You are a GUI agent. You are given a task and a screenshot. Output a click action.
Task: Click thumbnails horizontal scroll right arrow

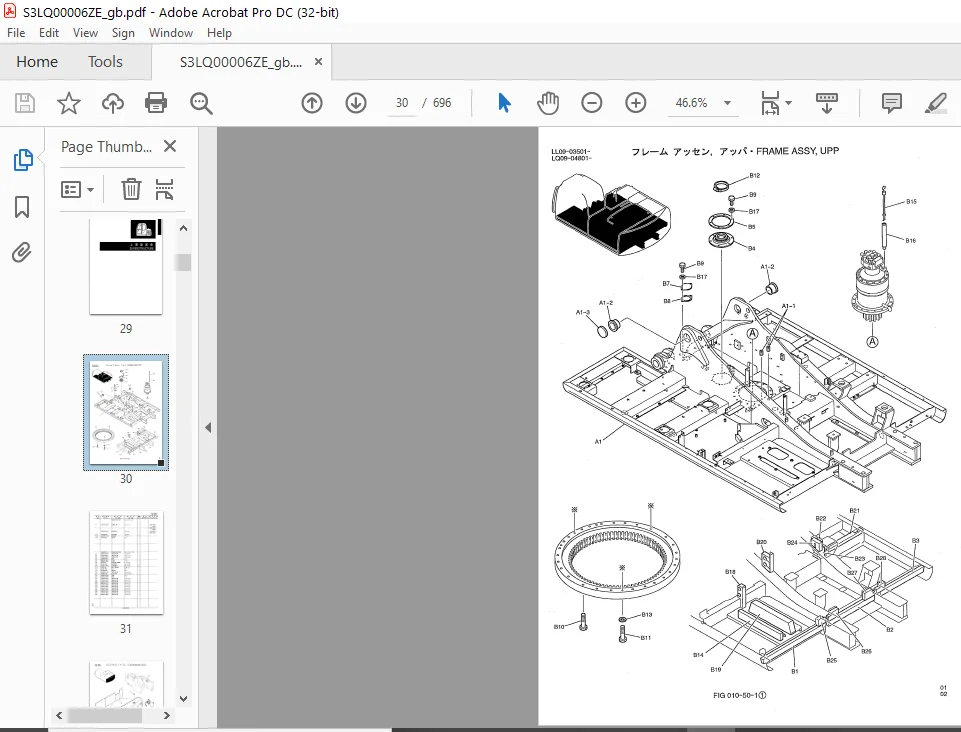click(x=166, y=715)
